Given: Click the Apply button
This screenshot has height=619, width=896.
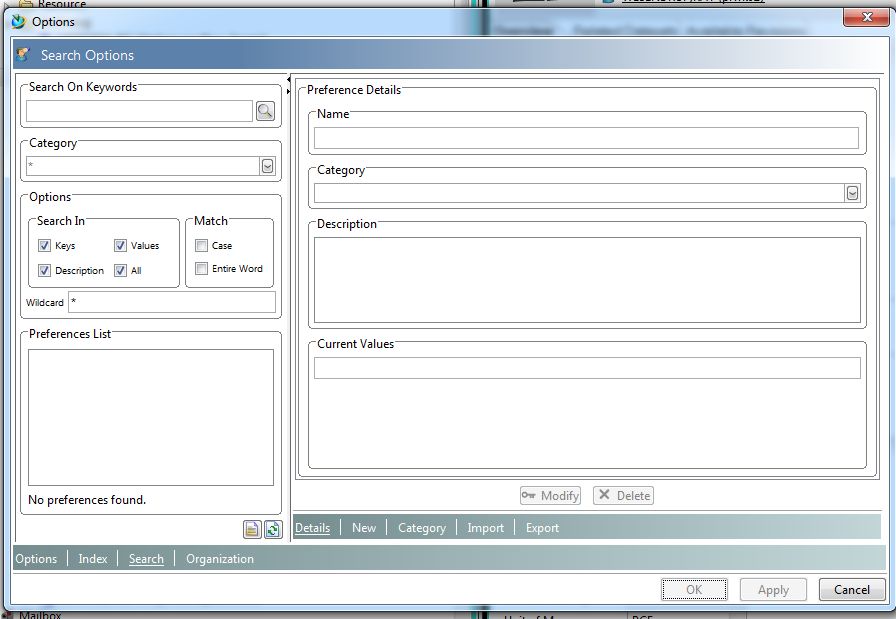Looking at the screenshot, I should [773, 589].
